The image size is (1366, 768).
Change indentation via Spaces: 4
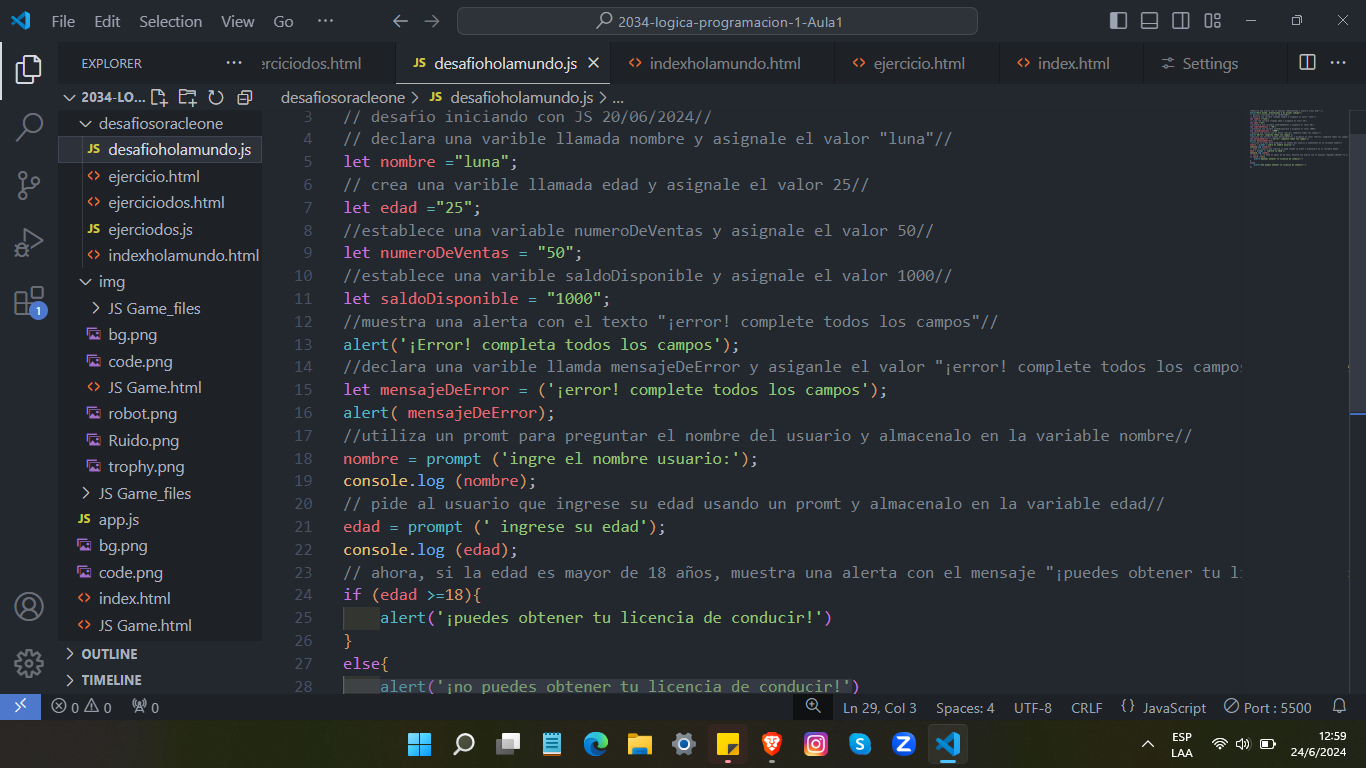tap(965, 707)
